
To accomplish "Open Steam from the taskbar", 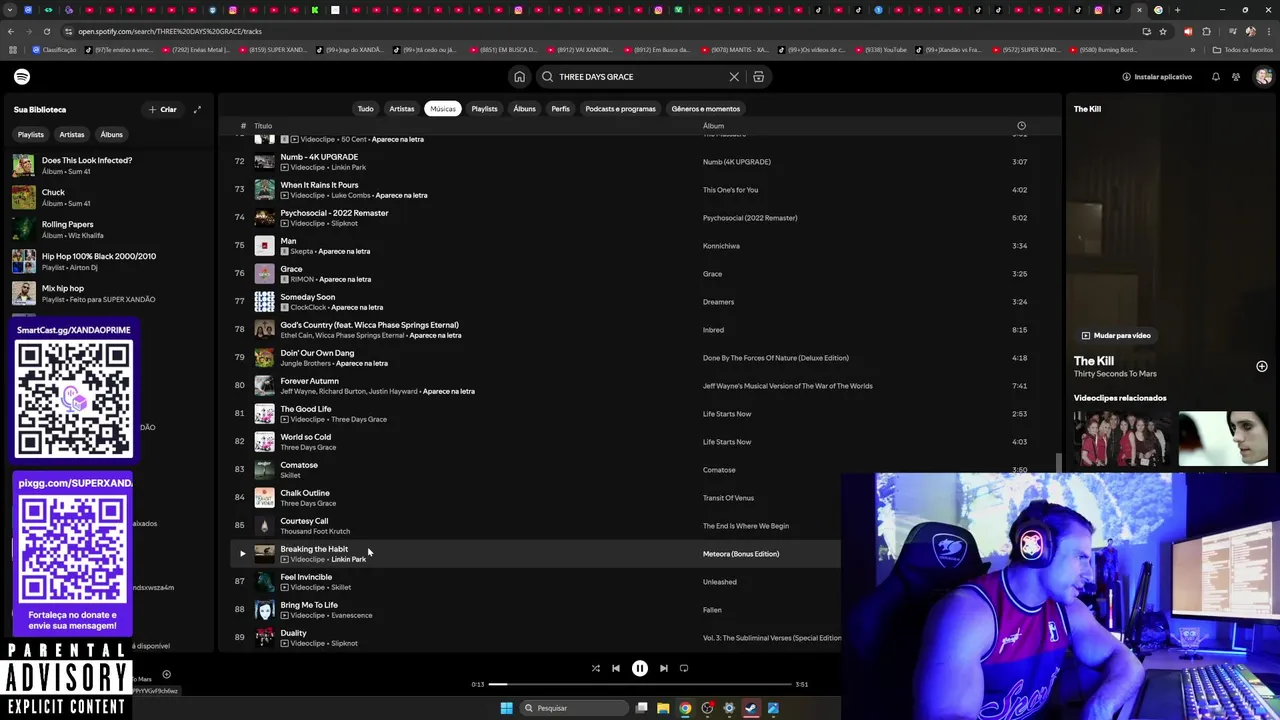I will (751, 708).
